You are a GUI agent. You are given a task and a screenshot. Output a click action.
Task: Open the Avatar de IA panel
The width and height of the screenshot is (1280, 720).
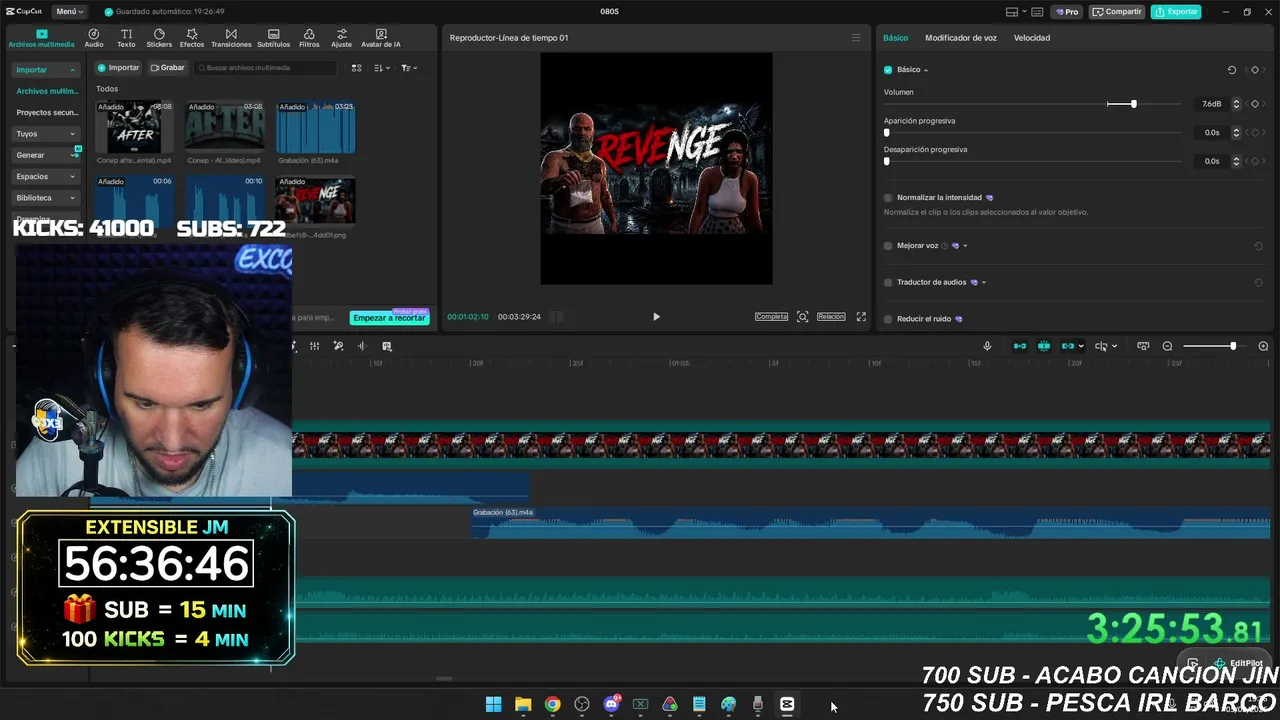point(381,38)
